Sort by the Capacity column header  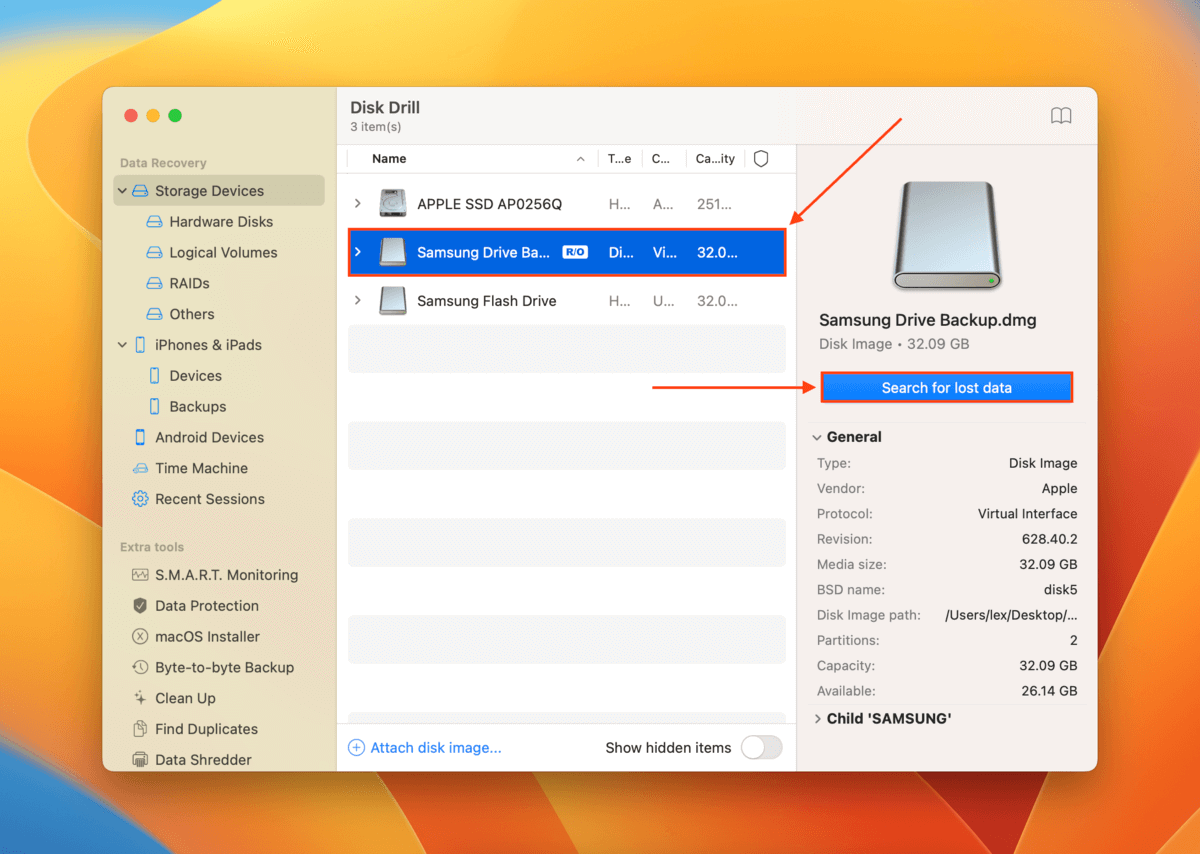click(715, 159)
